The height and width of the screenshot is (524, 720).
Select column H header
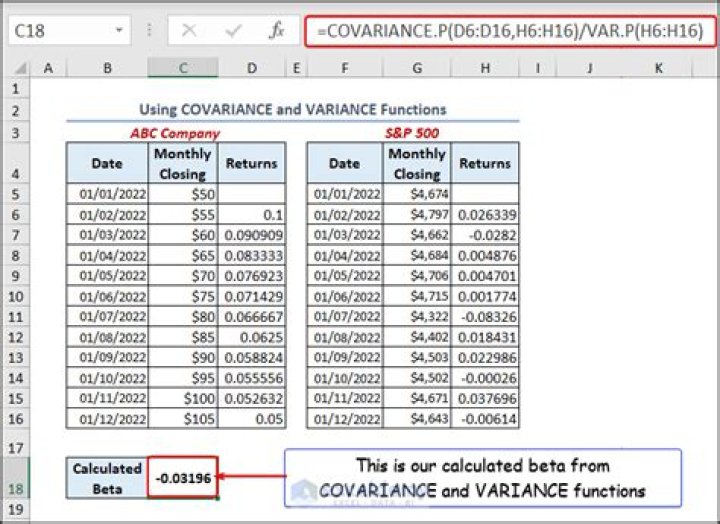tap(485, 69)
